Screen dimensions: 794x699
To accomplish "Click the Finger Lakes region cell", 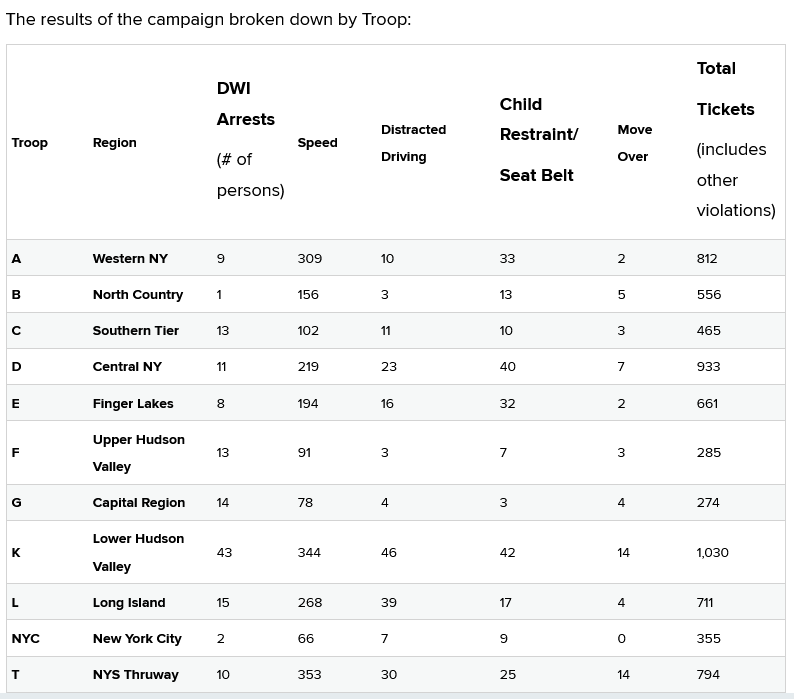I will pos(133,404).
